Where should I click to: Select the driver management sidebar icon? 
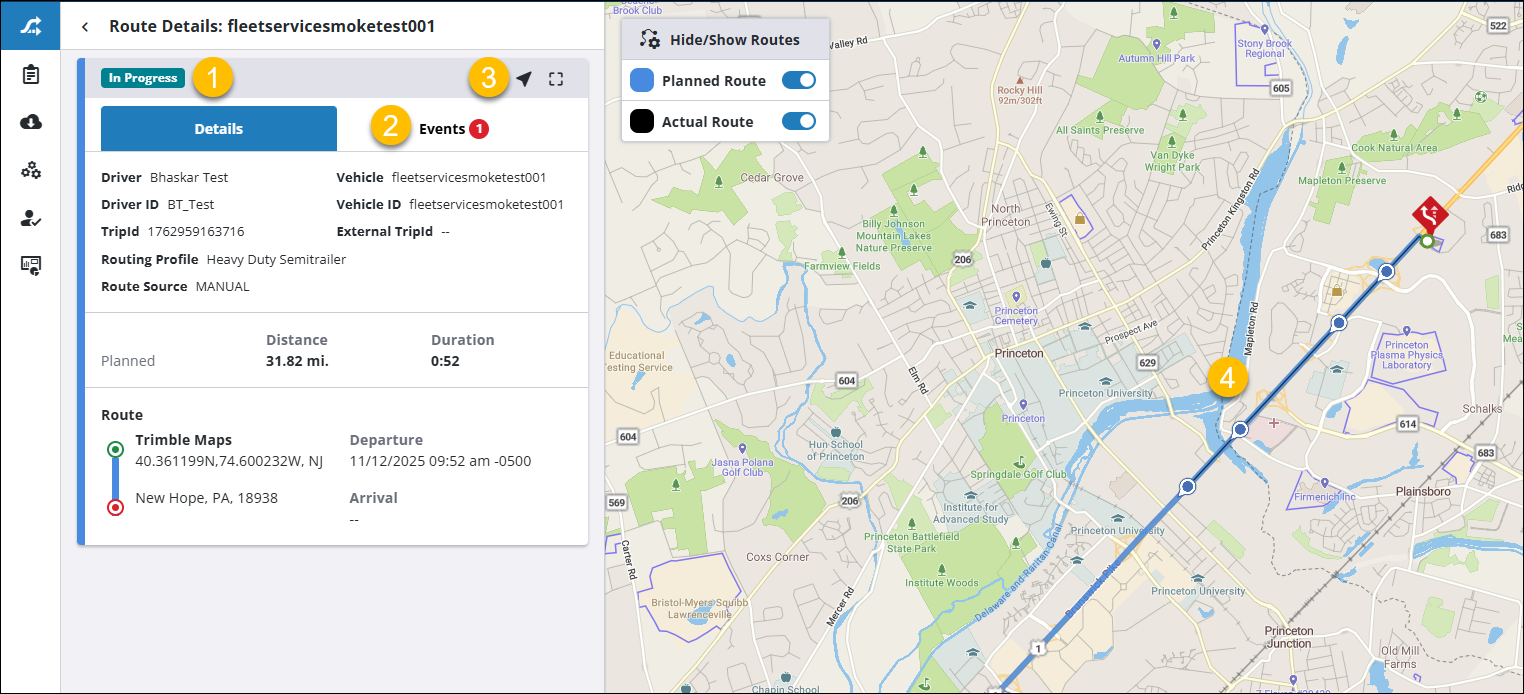(x=30, y=218)
